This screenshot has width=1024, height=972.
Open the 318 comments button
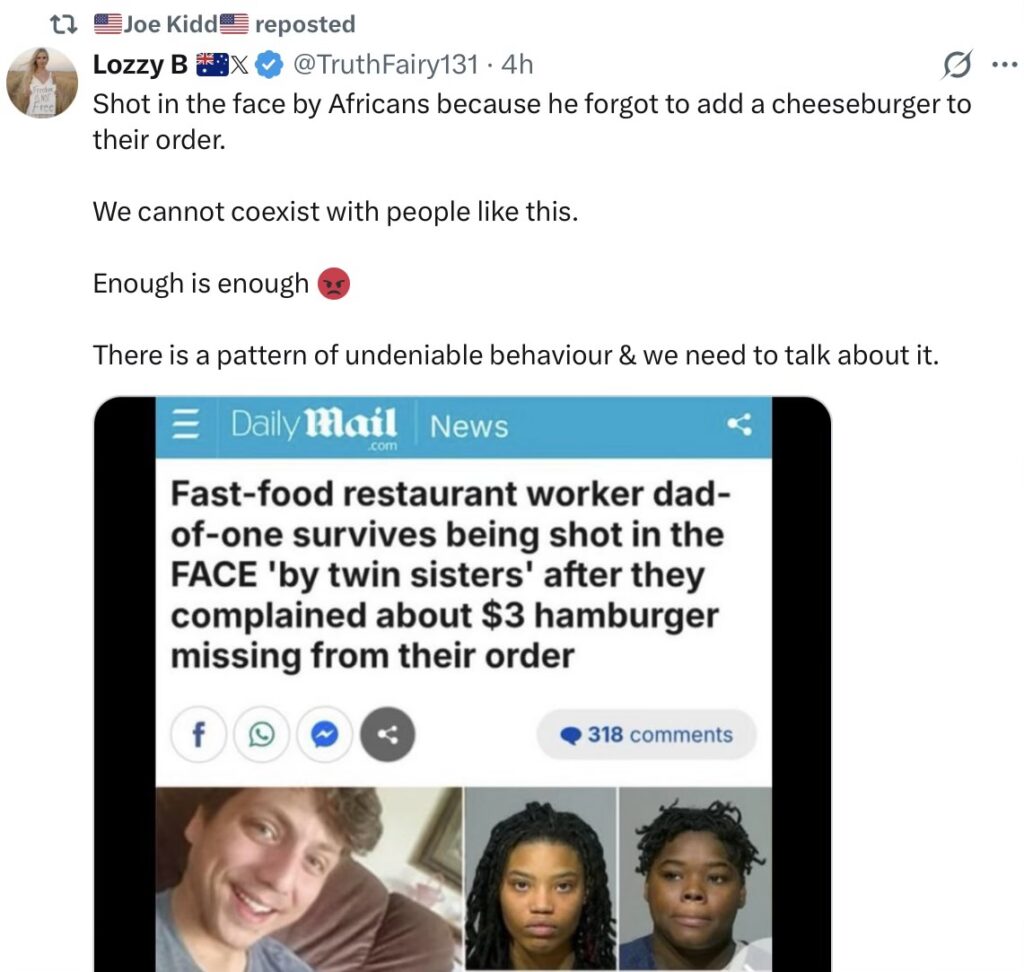(x=647, y=735)
